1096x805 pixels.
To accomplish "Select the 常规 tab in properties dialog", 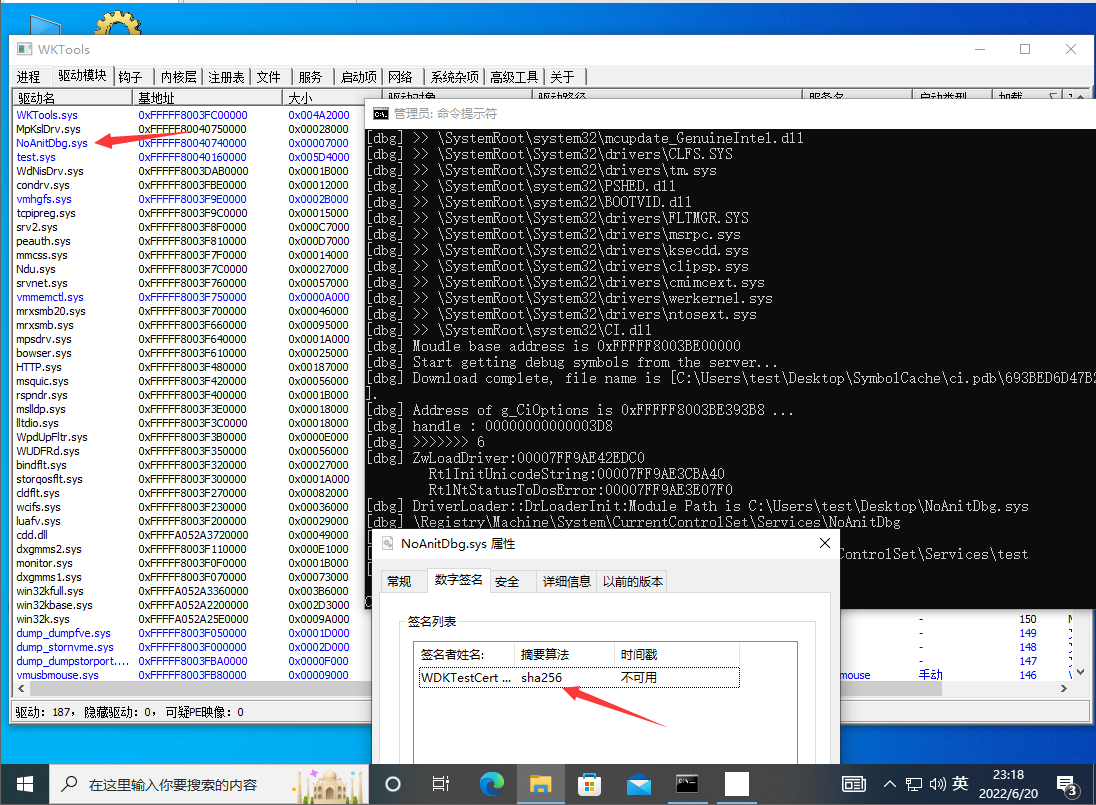I will [x=399, y=581].
